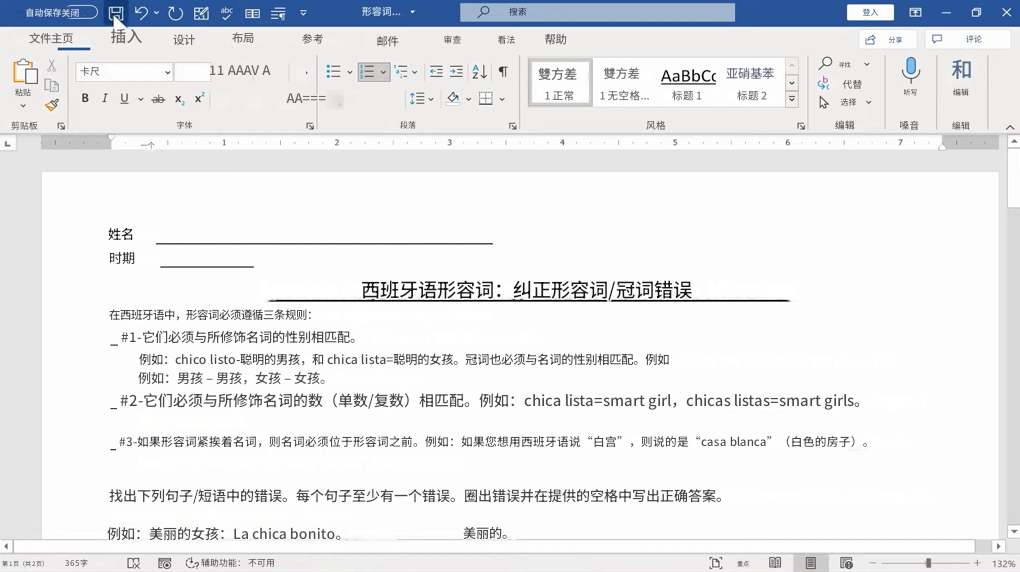Toggle Print Layout view button
The width and height of the screenshot is (1020, 572).
[811, 563]
